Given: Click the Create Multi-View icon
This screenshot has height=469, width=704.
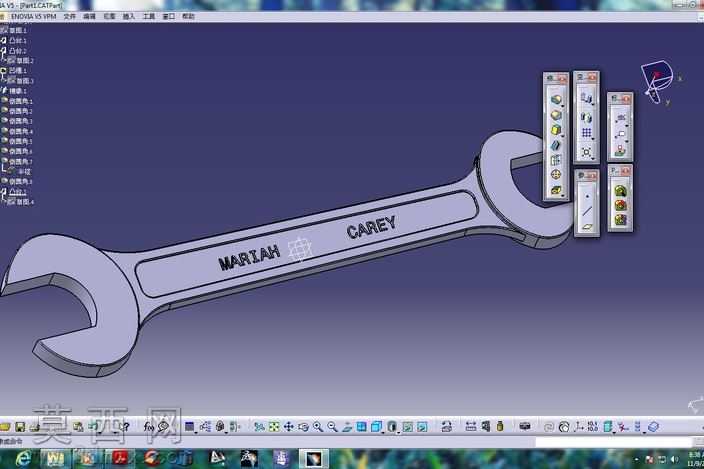Looking at the screenshot, I should [x=361, y=426].
